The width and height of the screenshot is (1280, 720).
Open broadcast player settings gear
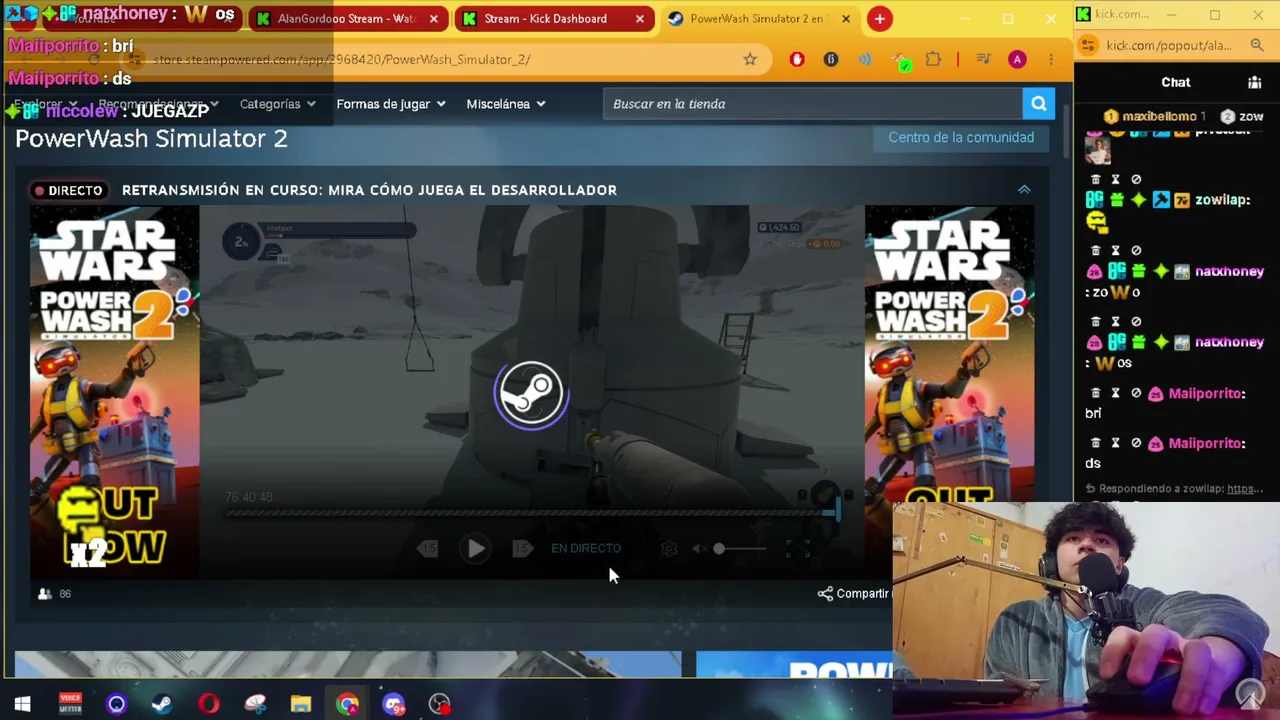(x=669, y=548)
